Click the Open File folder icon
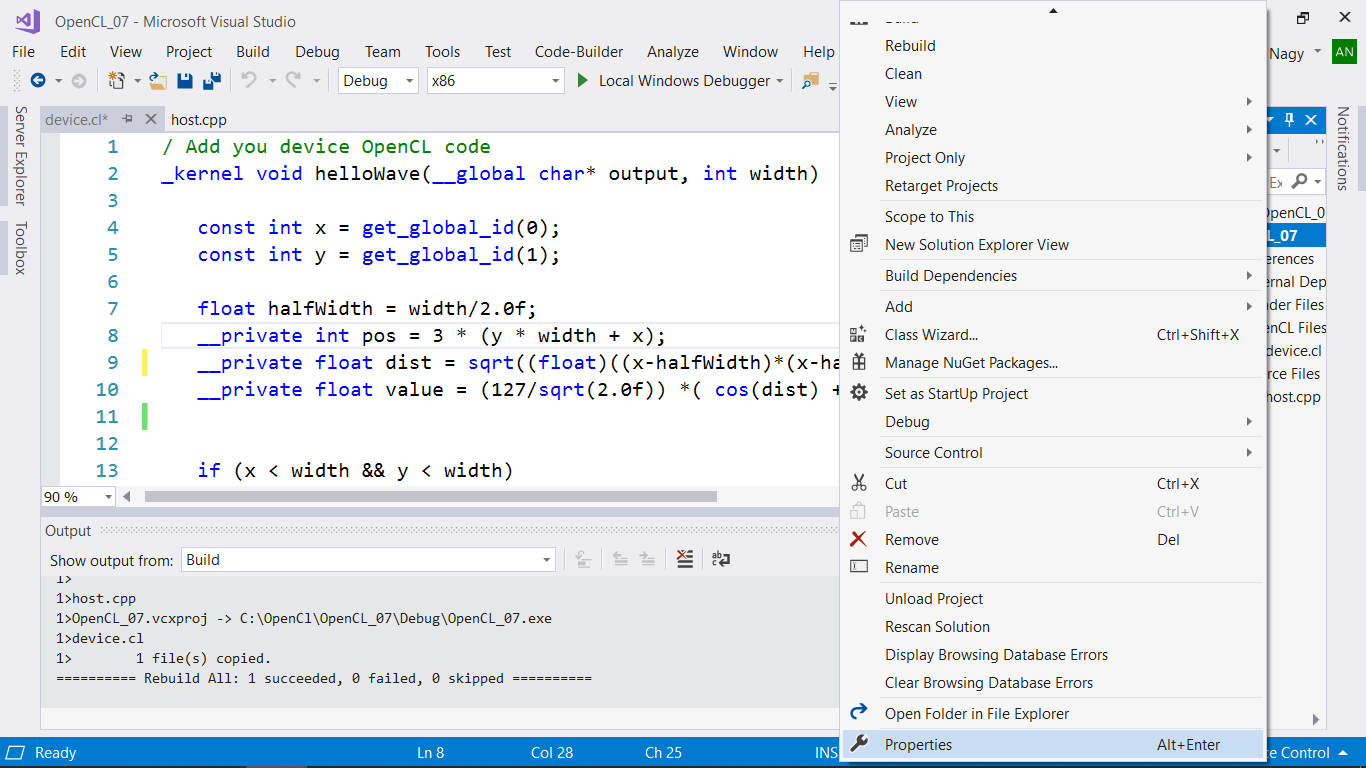Image resolution: width=1366 pixels, height=768 pixels. coord(158,81)
